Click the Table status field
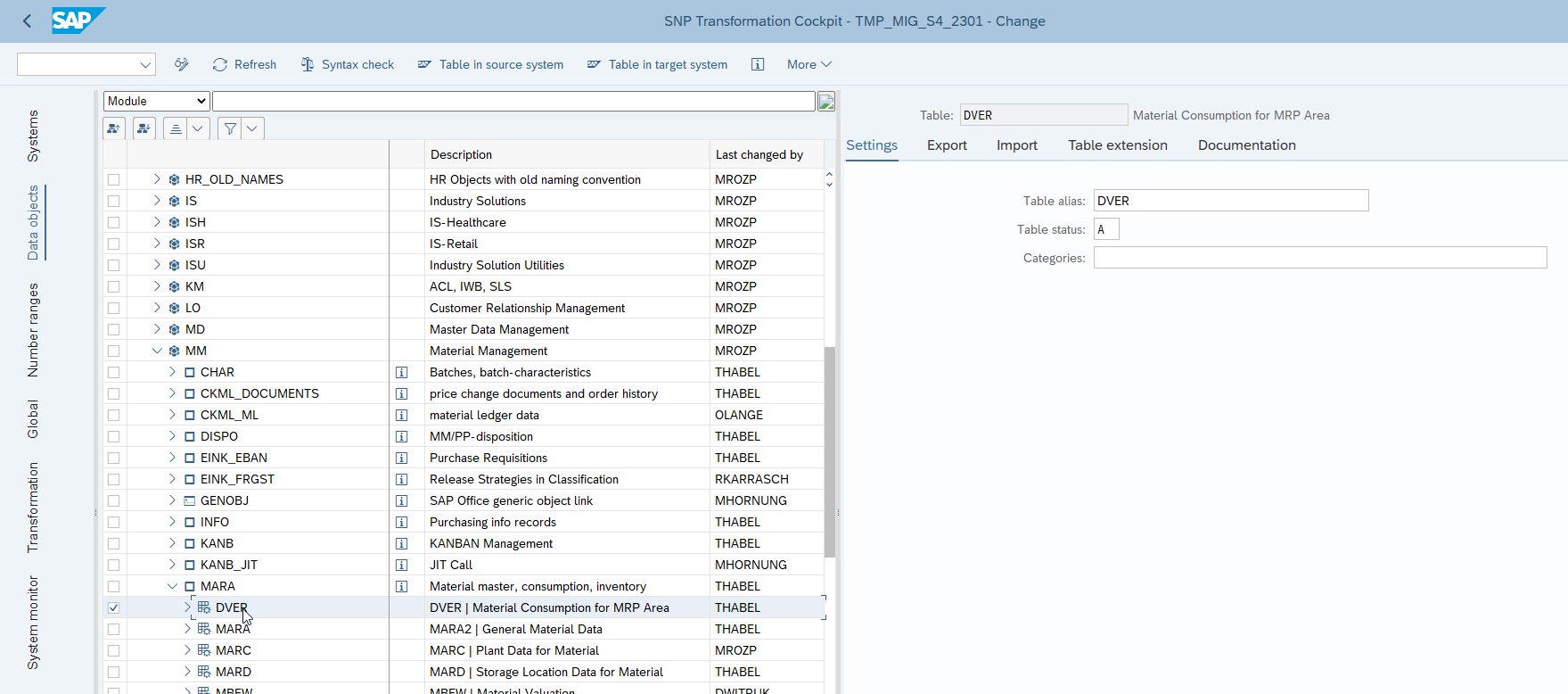The image size is (1568, 694). click(x=1106, y=229)
